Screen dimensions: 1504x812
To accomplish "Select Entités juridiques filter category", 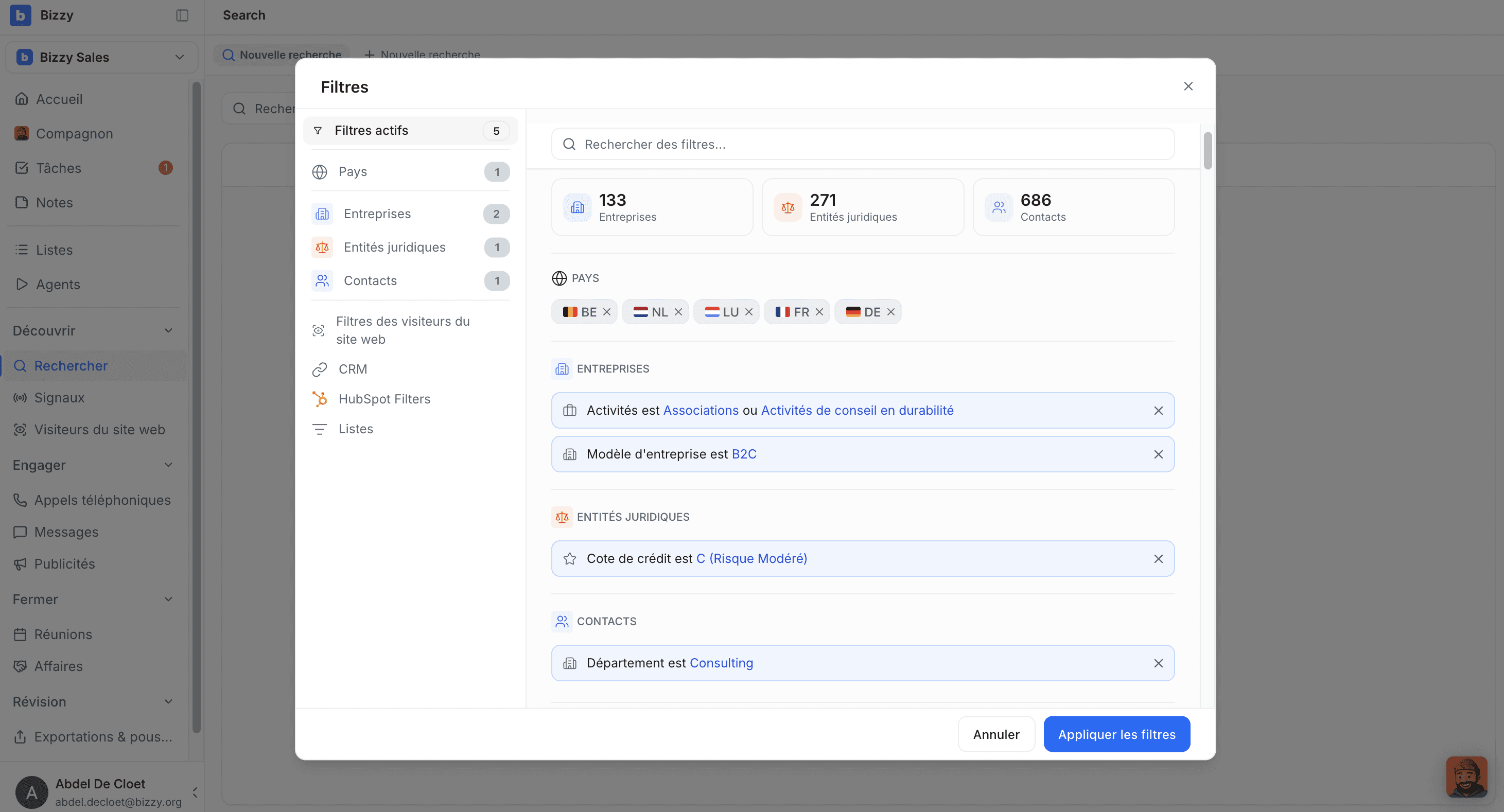I will coord(410,248).
